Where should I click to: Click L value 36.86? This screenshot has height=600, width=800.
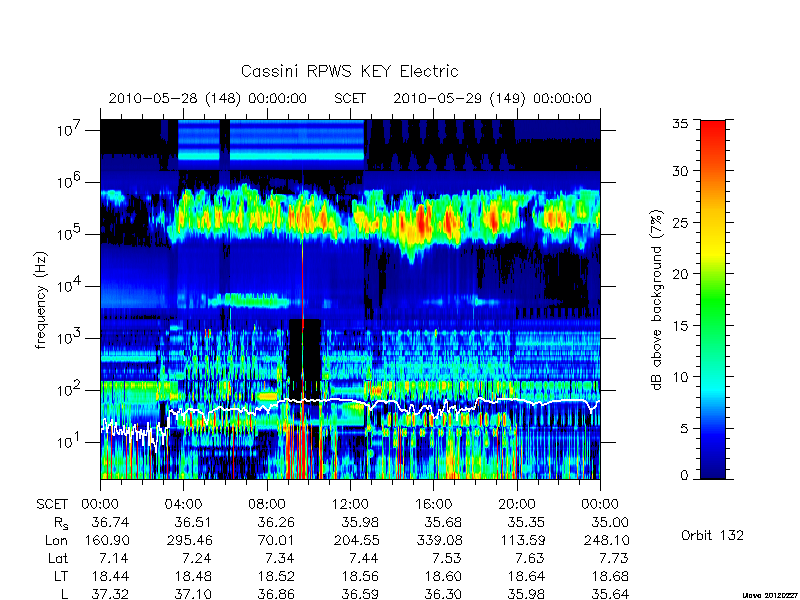point(276,594)
